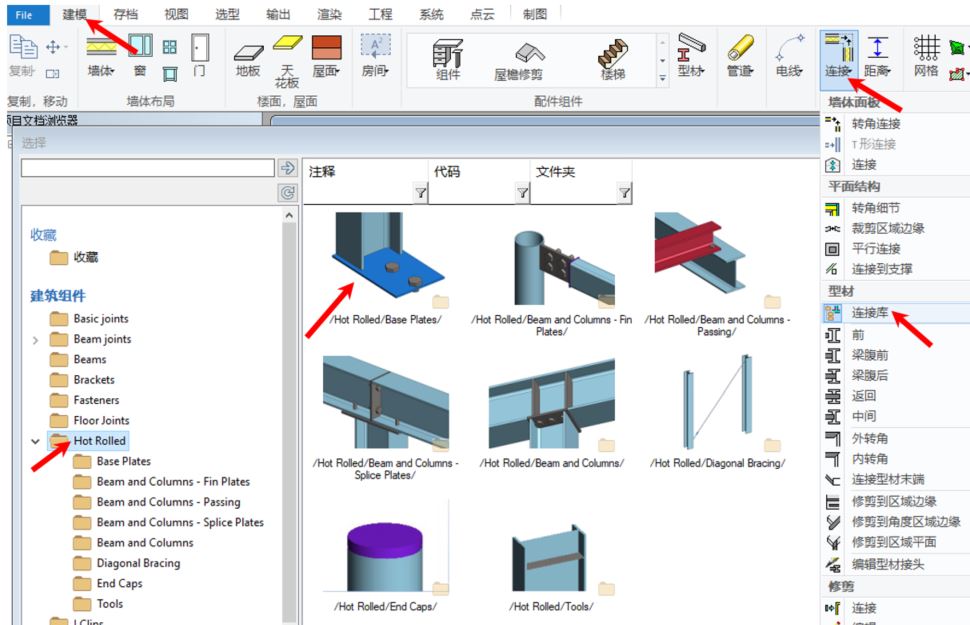Select the 梁腹后 joint option

[x=869, y=376]
